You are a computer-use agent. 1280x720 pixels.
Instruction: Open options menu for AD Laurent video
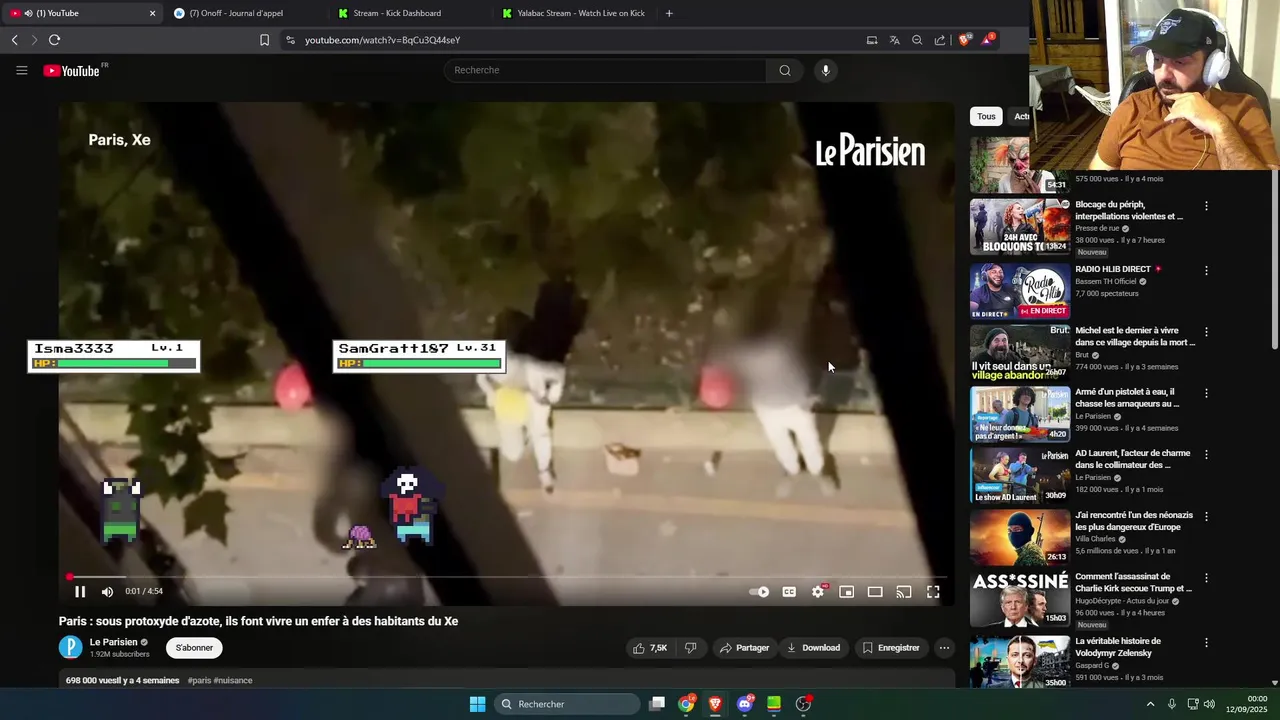(x=1206, y=454)
